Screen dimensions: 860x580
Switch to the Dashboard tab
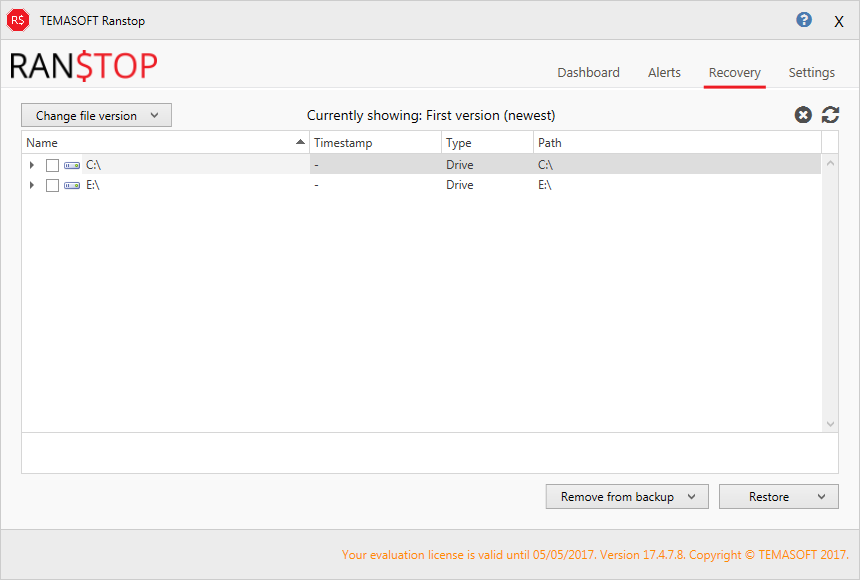point(588,73)
